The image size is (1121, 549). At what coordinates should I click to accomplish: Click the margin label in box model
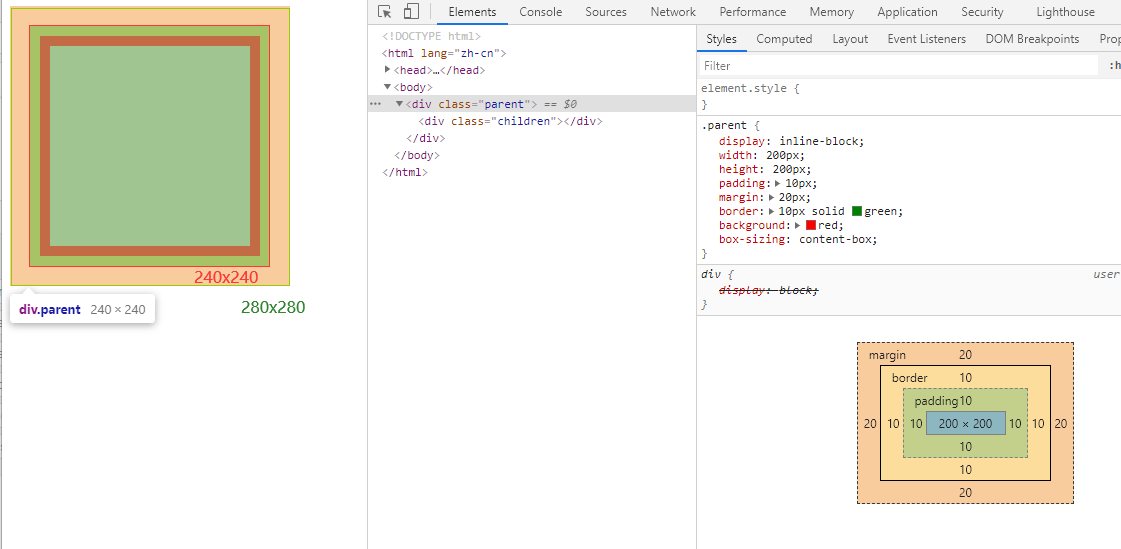(x=887, y=355)
